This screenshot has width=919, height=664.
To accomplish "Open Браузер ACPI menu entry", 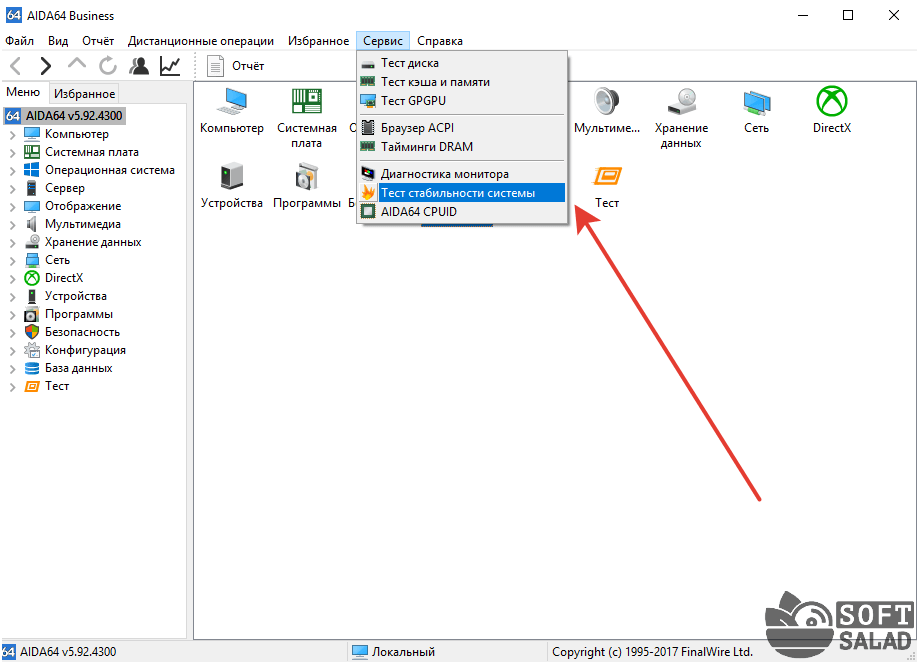I will click(462, 128).
